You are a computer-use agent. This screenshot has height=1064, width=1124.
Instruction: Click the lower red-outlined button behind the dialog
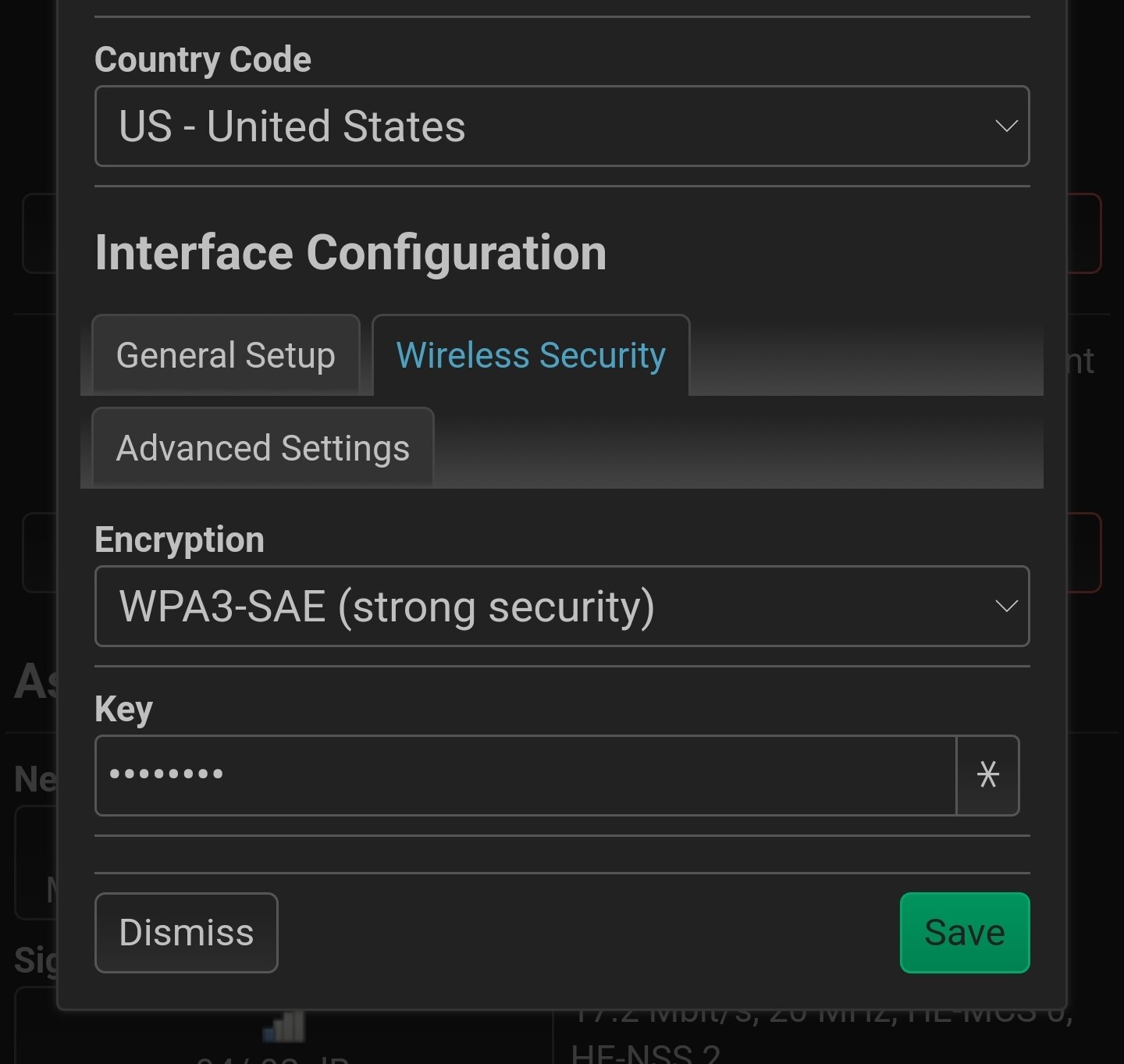coord(1084,553)
